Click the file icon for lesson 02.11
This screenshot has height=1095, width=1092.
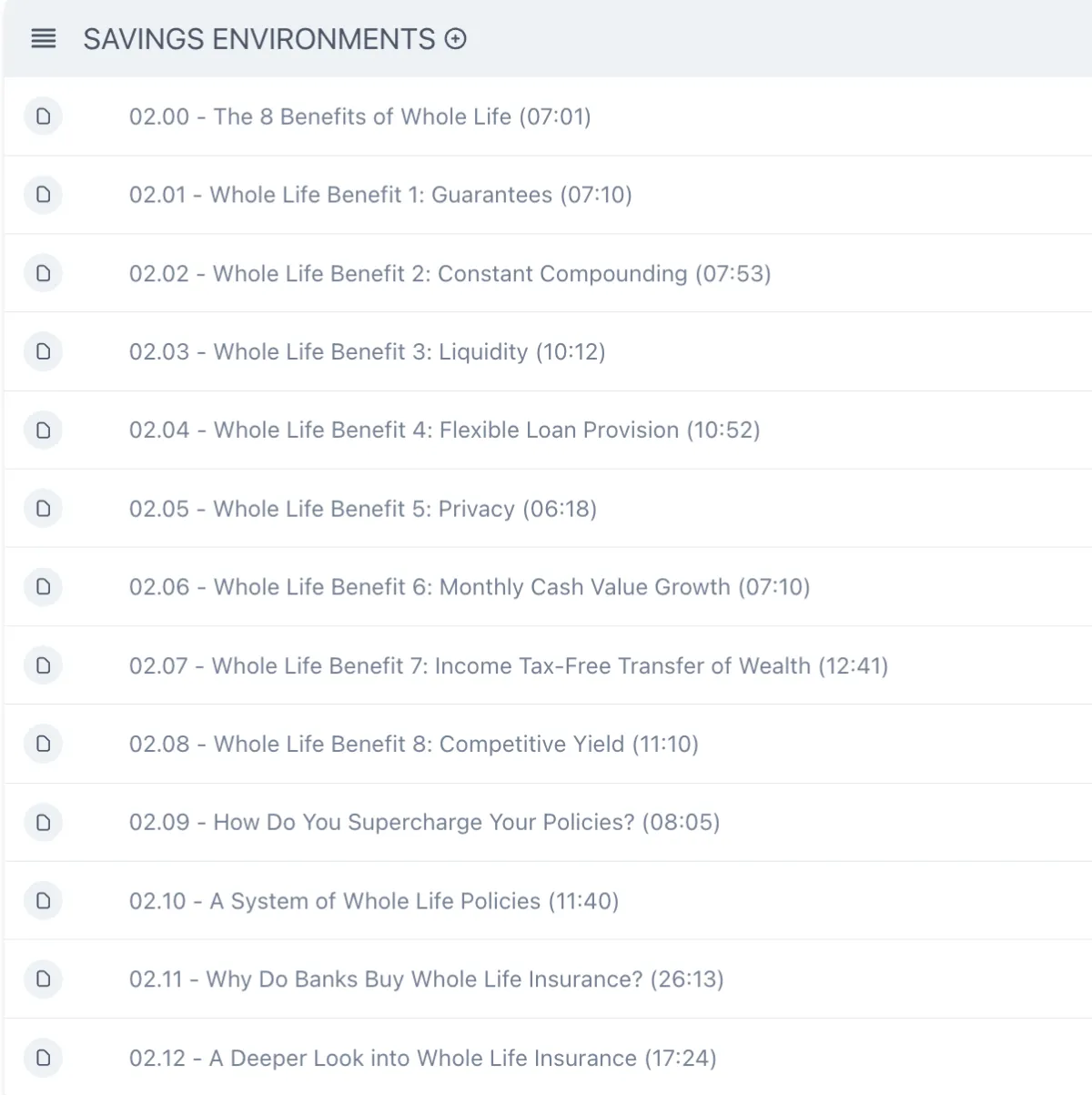43,979
